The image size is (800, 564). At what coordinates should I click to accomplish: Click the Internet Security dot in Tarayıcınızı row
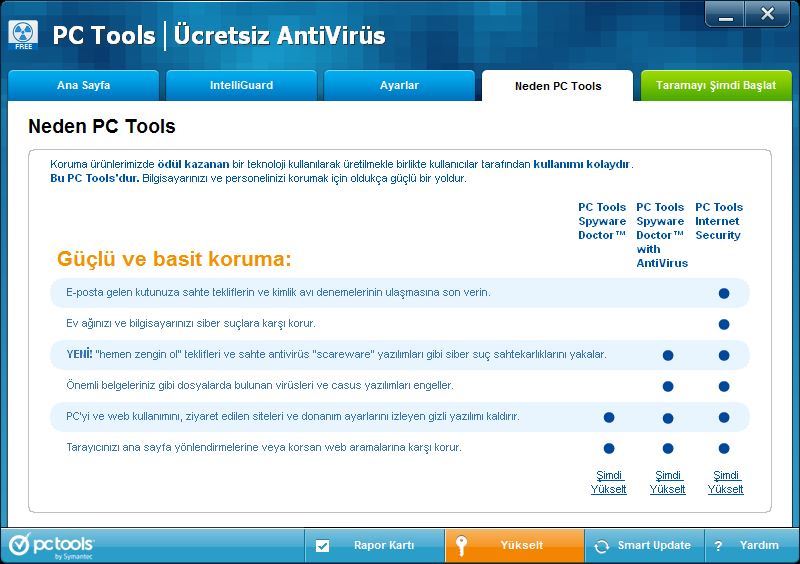[723, 449]
